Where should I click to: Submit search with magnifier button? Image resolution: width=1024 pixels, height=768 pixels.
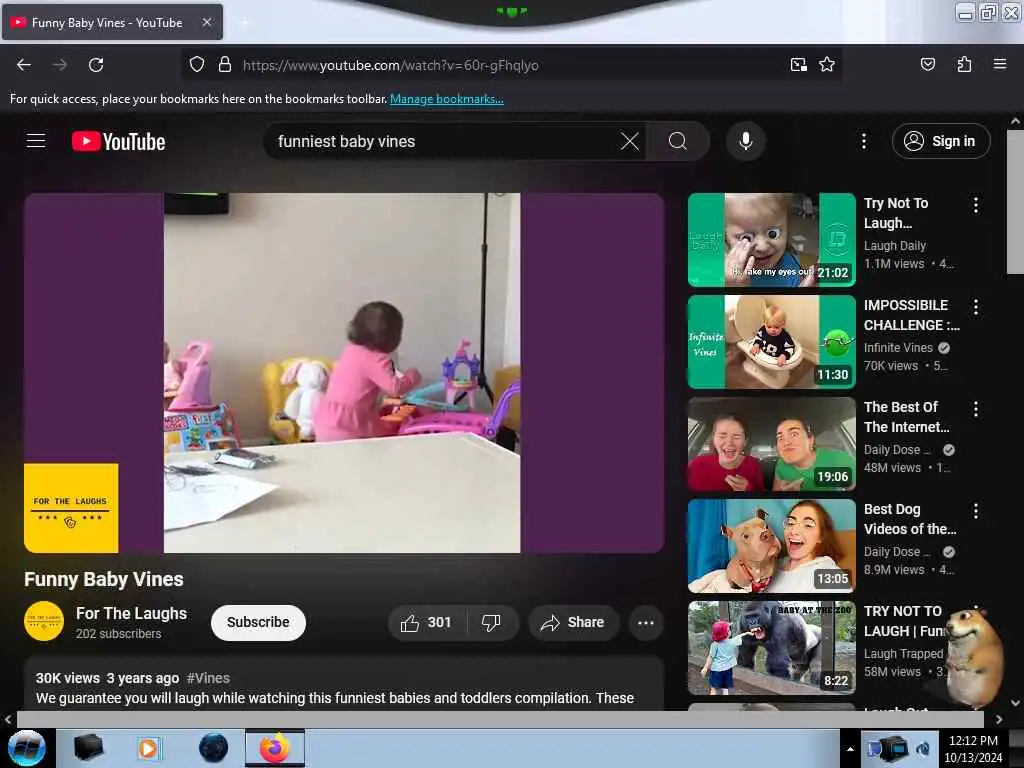tap(678, 141)
